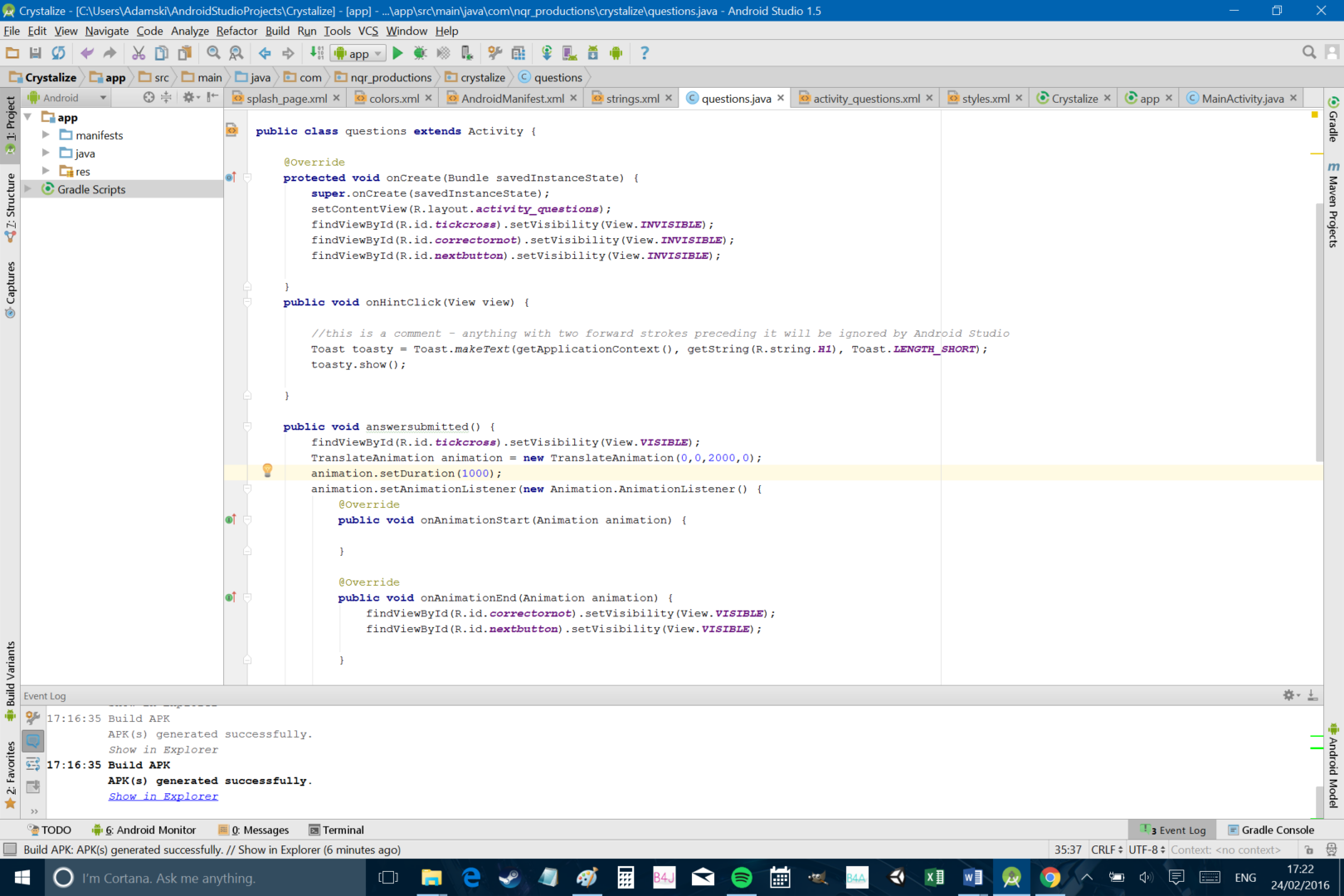This screenshot has width=1344, height=896.
Task: Run the app with green play button
Action: pyautogui.click(x=397, y=53)
